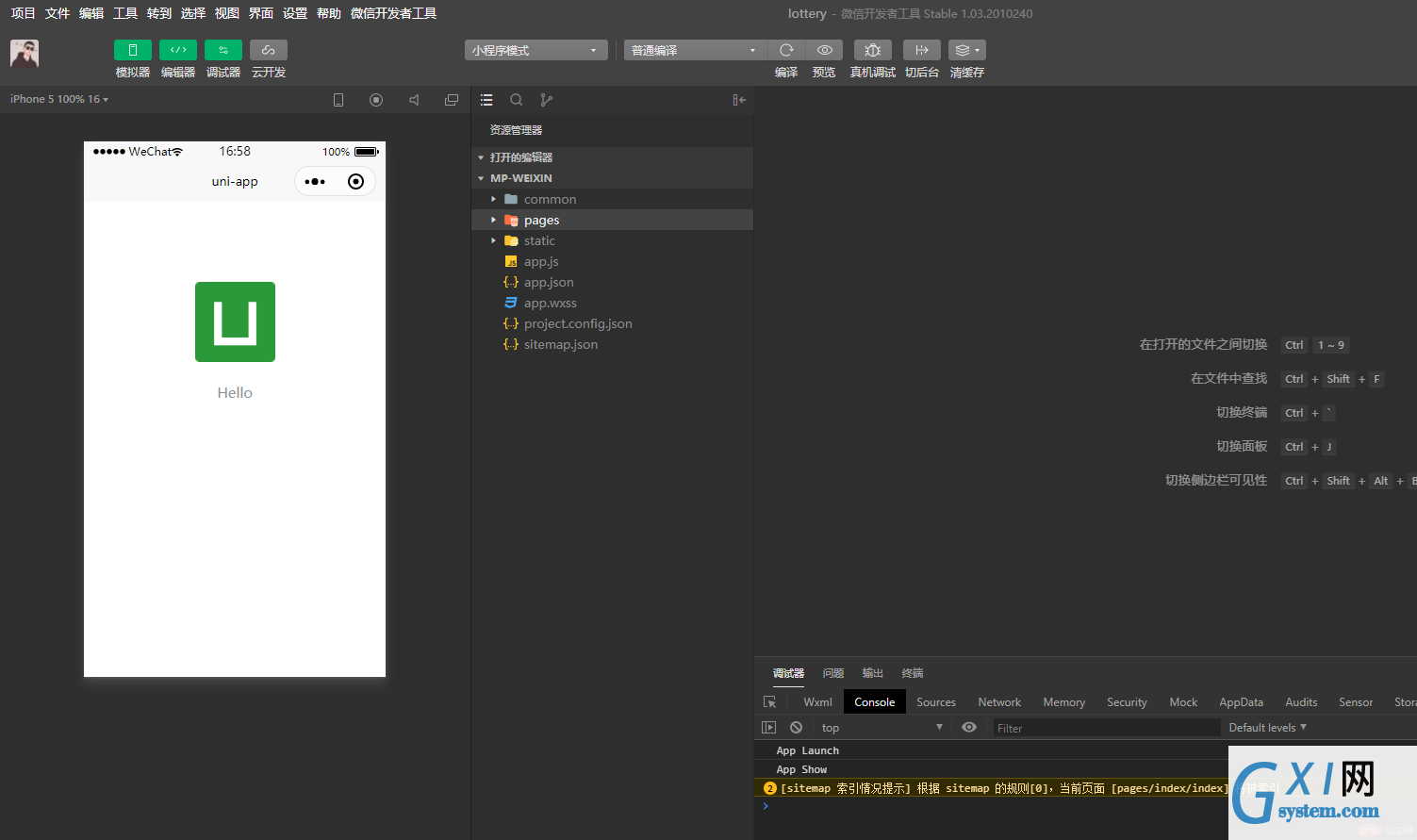Open the 设置 menu
This screenshot has height=840, width=1417.
coord(295,13)
